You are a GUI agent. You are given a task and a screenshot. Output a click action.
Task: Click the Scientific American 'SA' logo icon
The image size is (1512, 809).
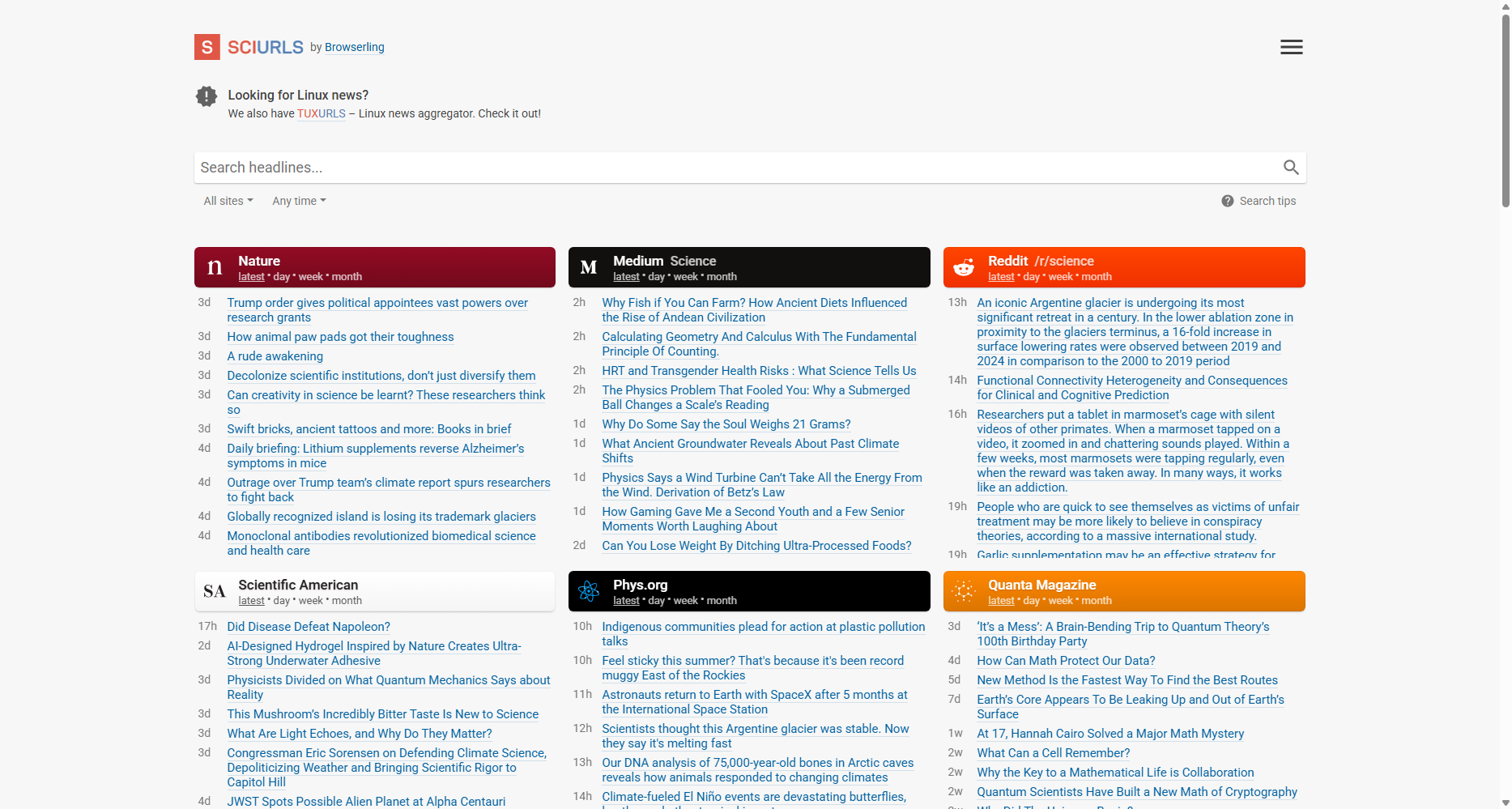point(215,591)
